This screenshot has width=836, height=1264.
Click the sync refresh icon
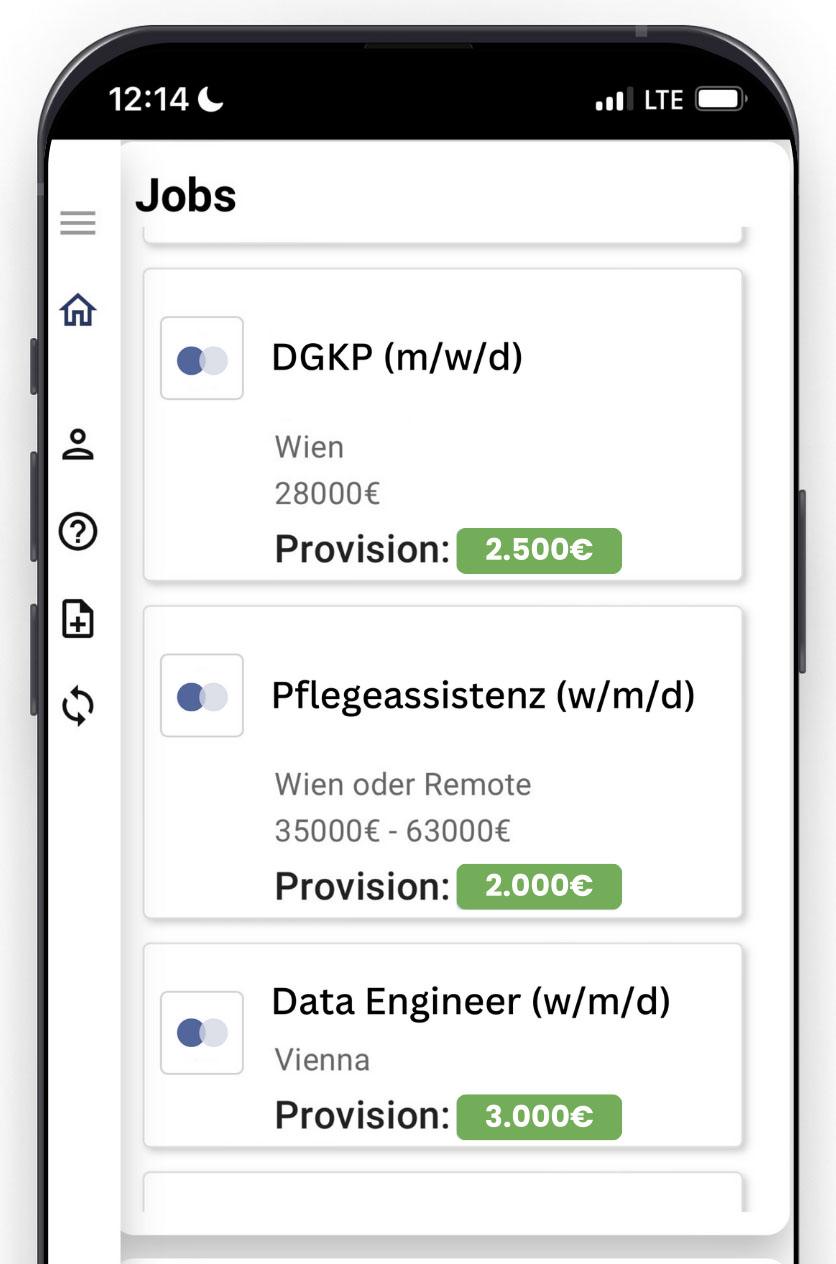pos(78,706)
